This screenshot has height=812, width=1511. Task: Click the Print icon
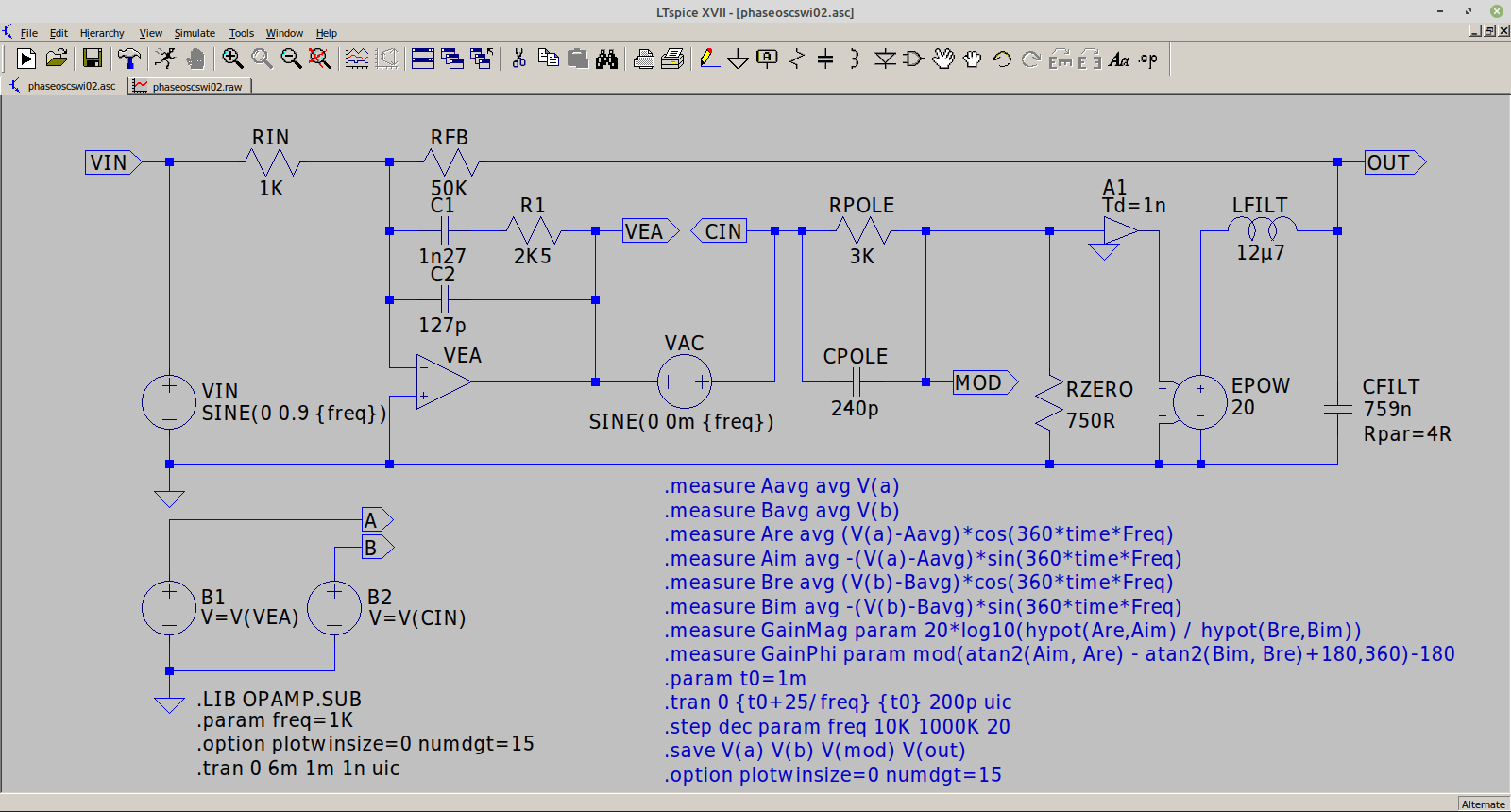643,59
